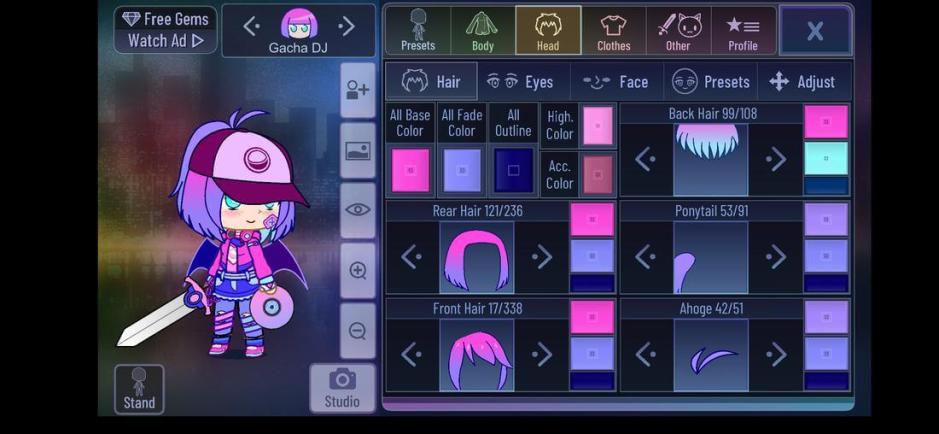Image resolution: width=939 pixels, height=434 pixels.
Task: Tap the Back Hair preview thumbnail
Action: [710, 160]
